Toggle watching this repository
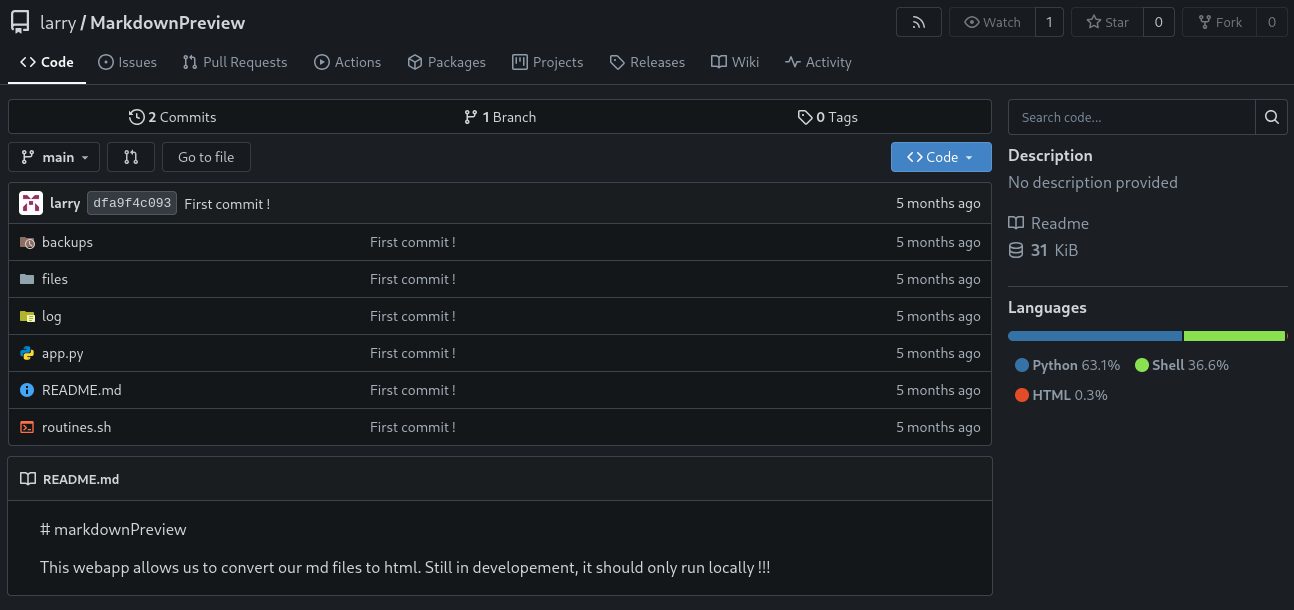 pos(991,21)
